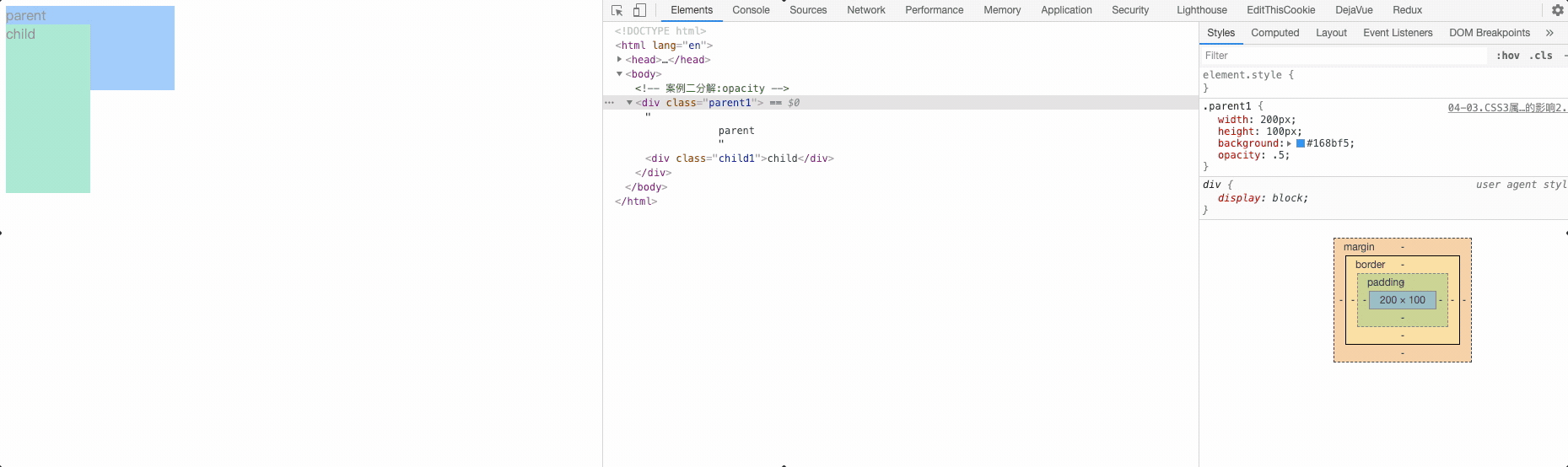1568x467 pixels.
Task: Select the child1 div element in DOM tree
Action: tap(739, 158)
